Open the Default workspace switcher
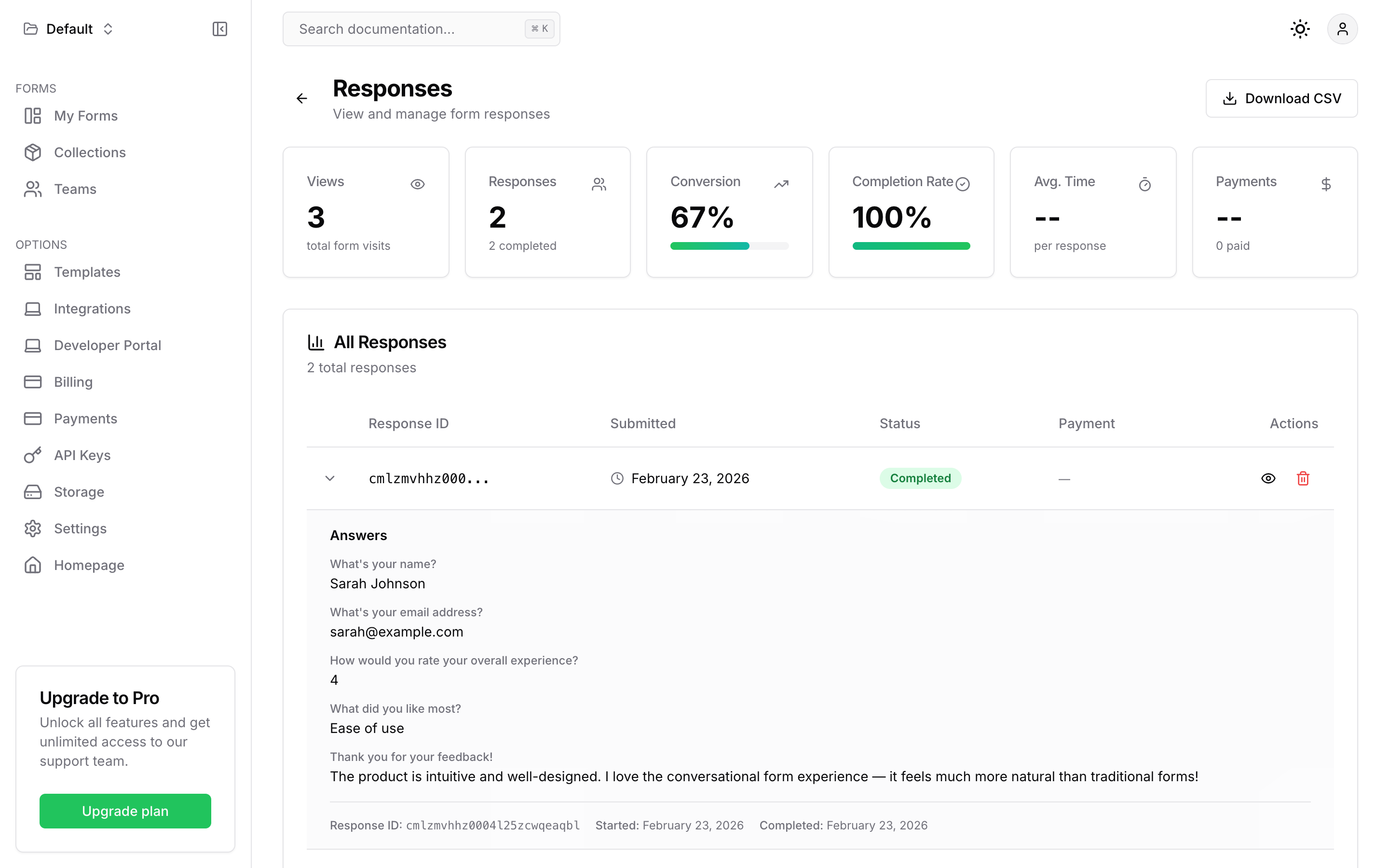1389x868 pixels. (69, 29)
